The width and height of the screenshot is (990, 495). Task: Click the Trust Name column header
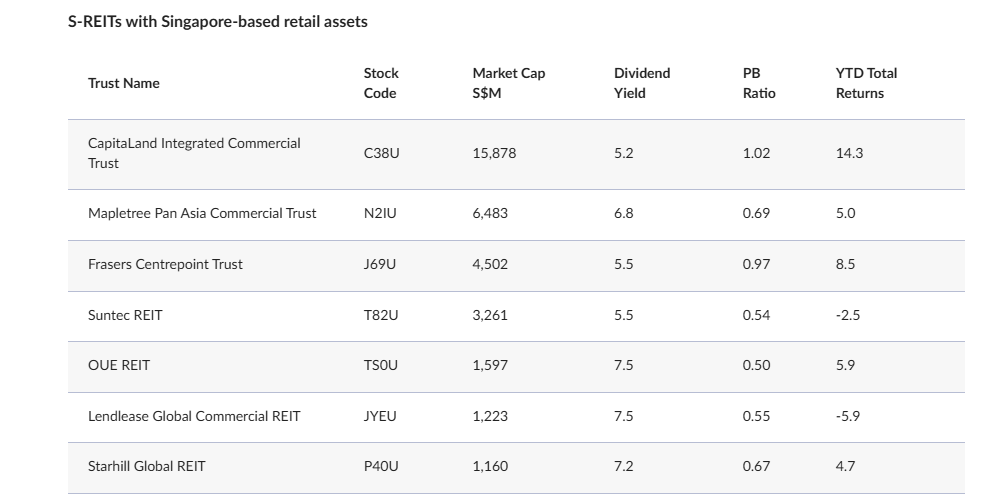pyautogui.click(x=123, y=83)
